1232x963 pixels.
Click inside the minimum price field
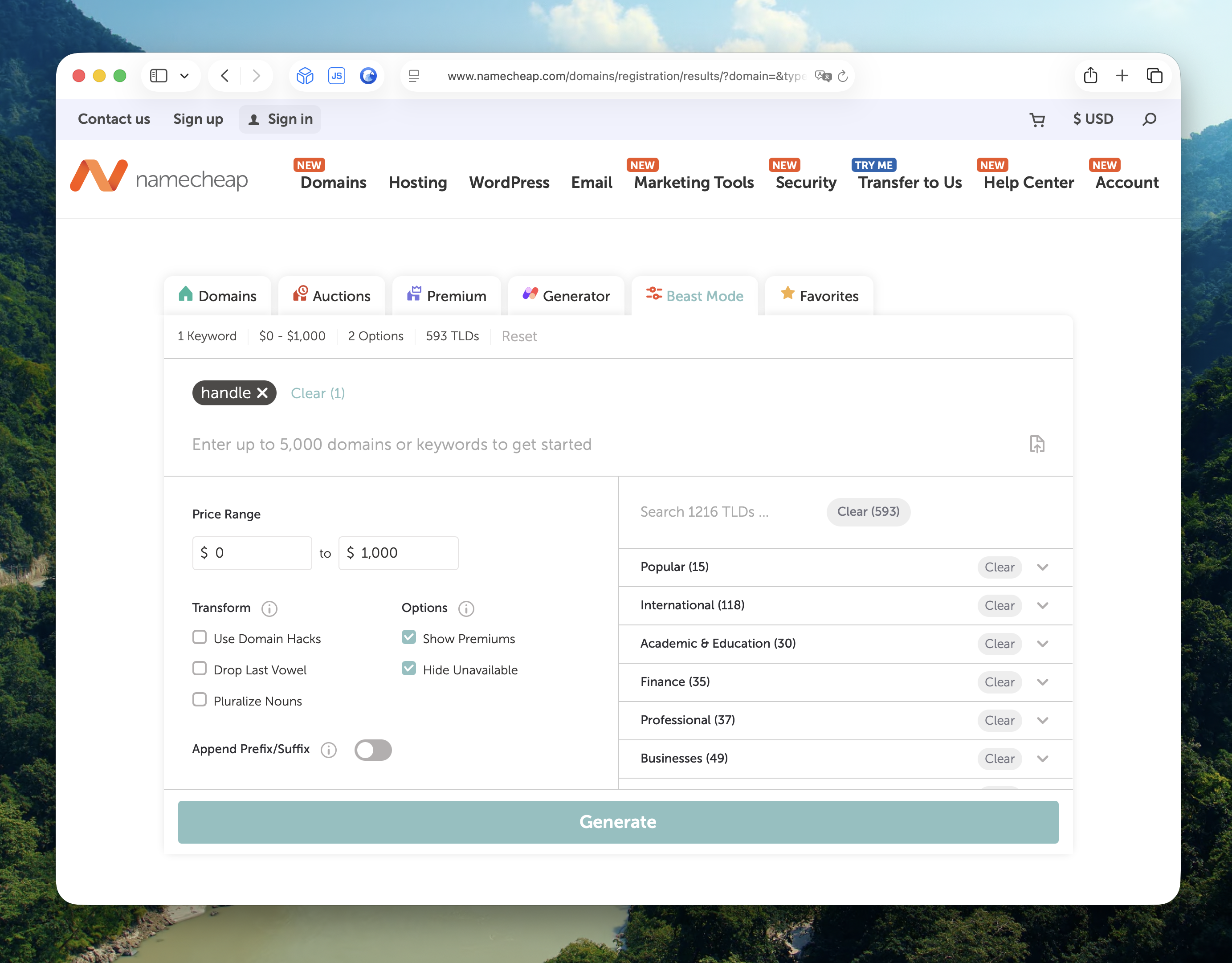(x=252, y=553)
